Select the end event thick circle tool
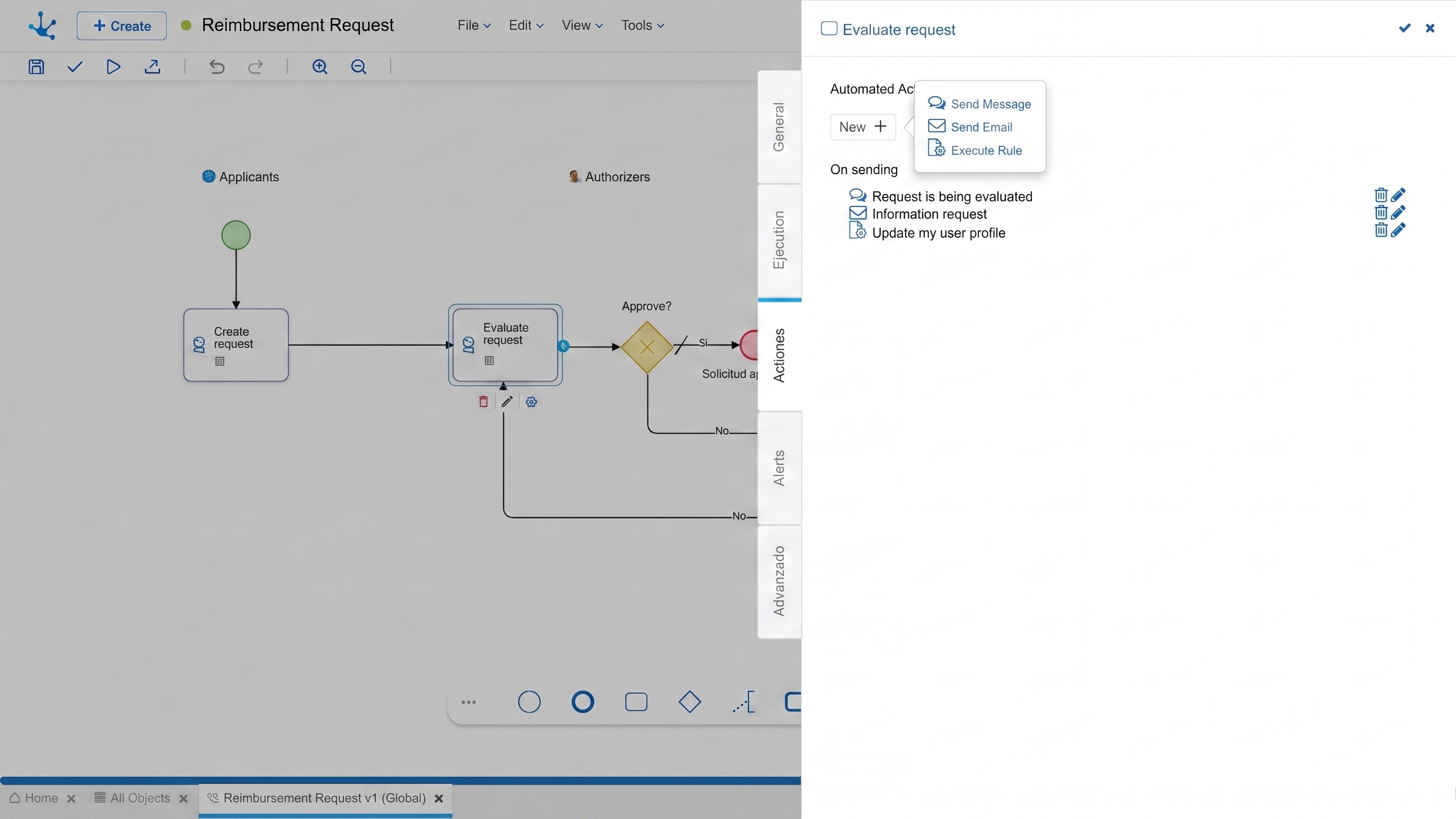 [583, 702]
